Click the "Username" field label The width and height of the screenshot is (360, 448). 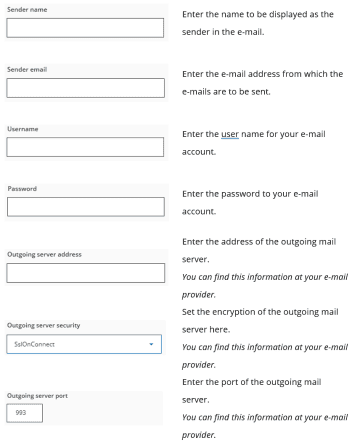click(x=23, y=129)
